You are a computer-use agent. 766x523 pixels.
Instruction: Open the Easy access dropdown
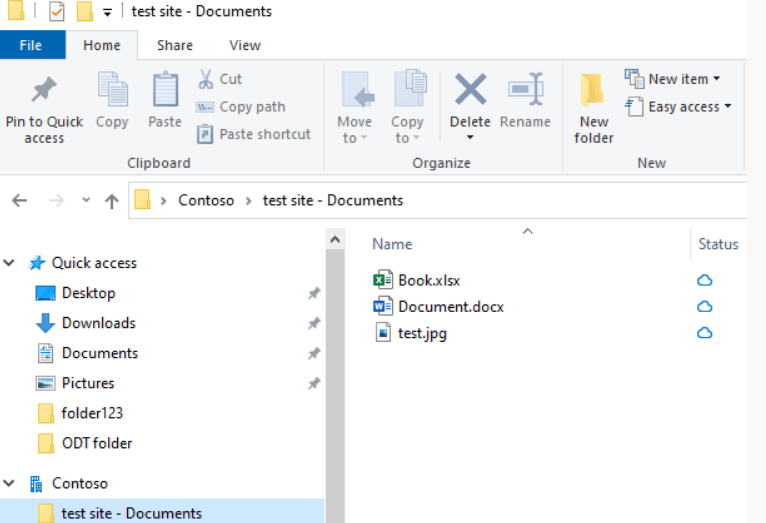coord(679,106)
